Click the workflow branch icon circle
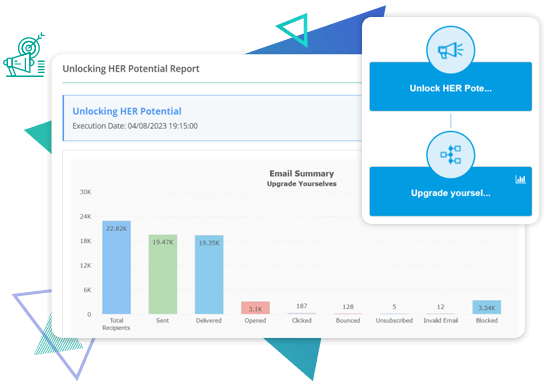Image resolution: width=550 pixels, height=384 pixels. (450, 155)
